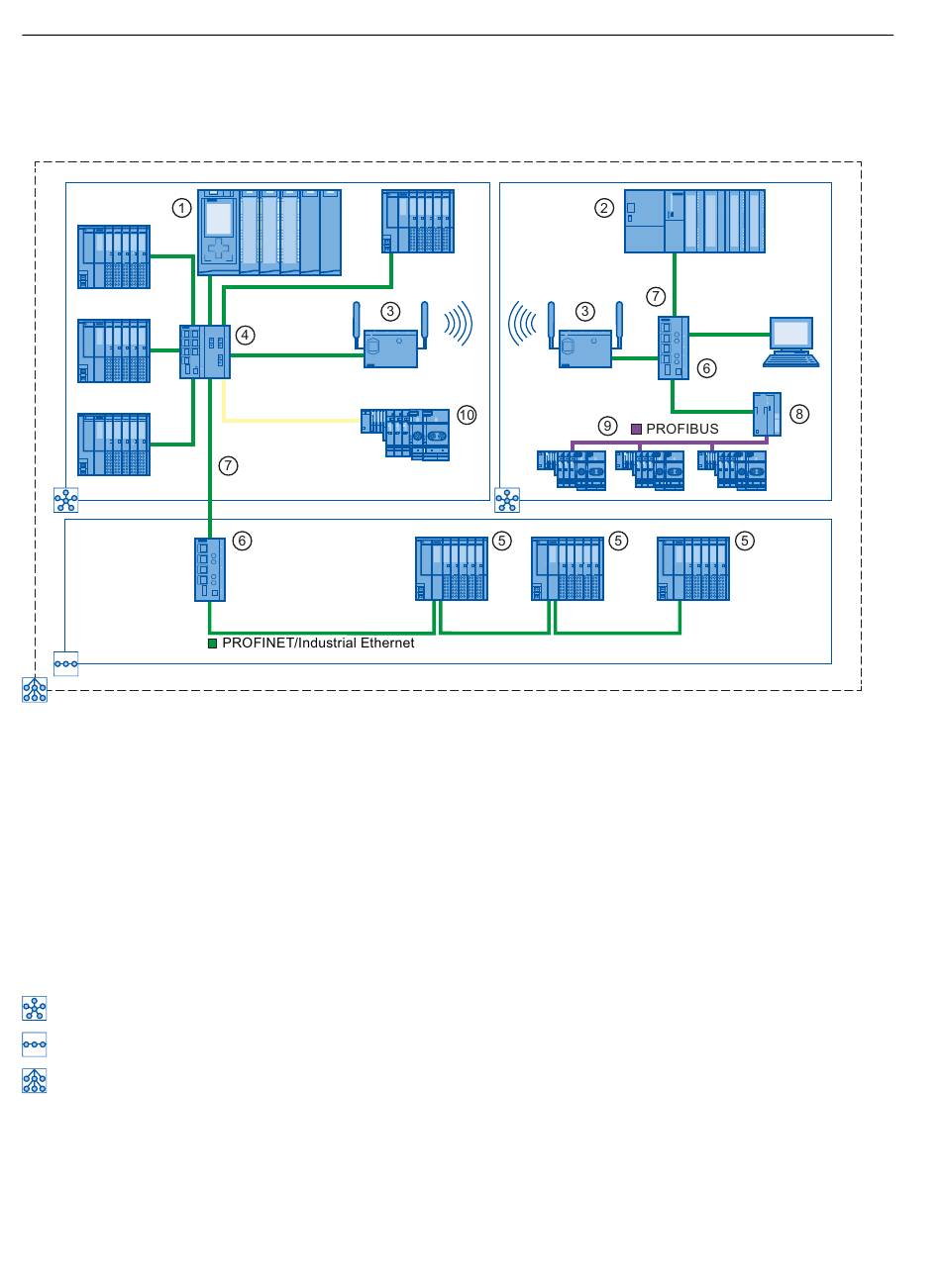
Task: Click the purple PROFIBUS color square
Action: tap(637, 429)
